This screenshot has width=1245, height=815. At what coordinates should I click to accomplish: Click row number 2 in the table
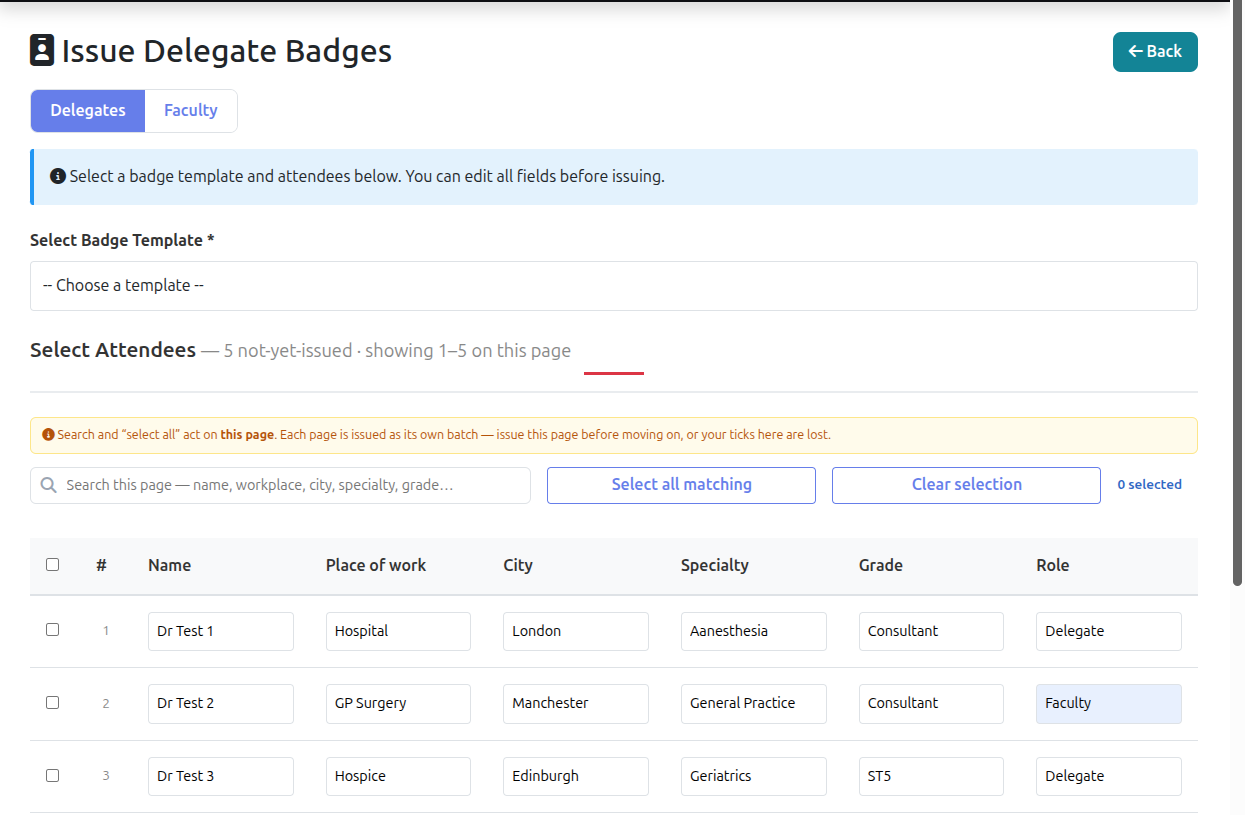click(106, 704)
